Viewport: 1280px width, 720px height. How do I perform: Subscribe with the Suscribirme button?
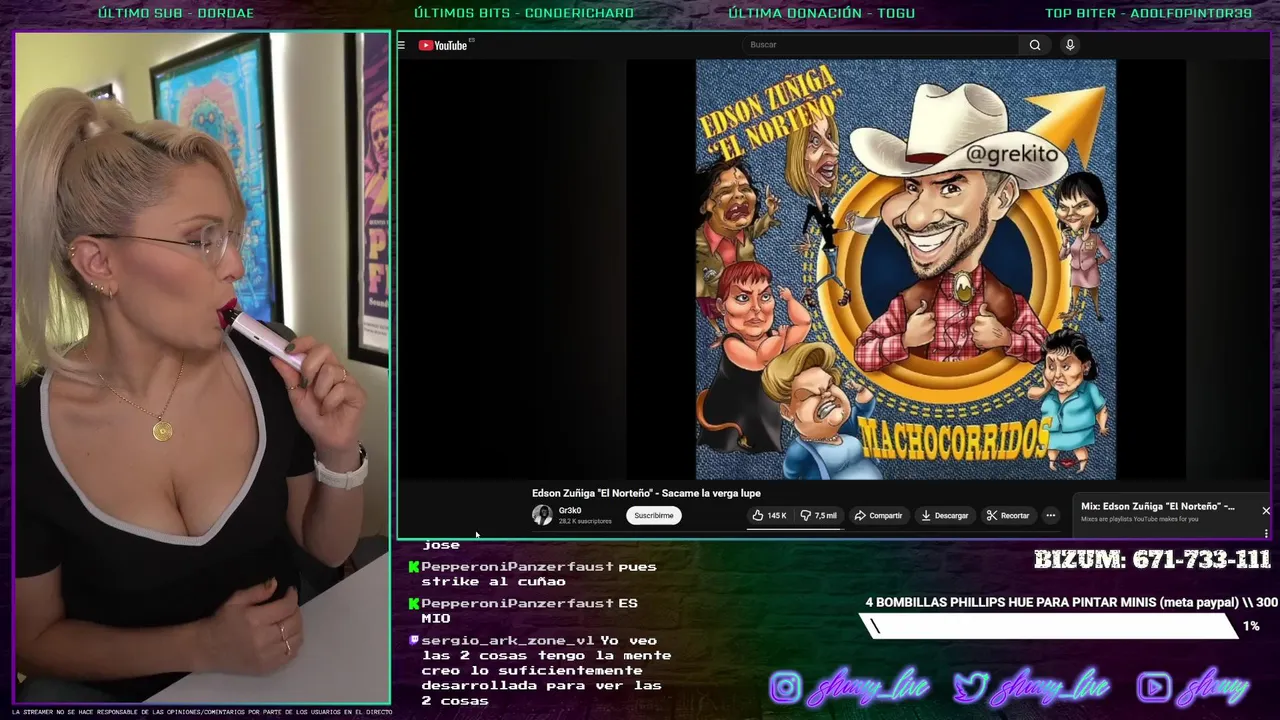[x=654, y=515]
